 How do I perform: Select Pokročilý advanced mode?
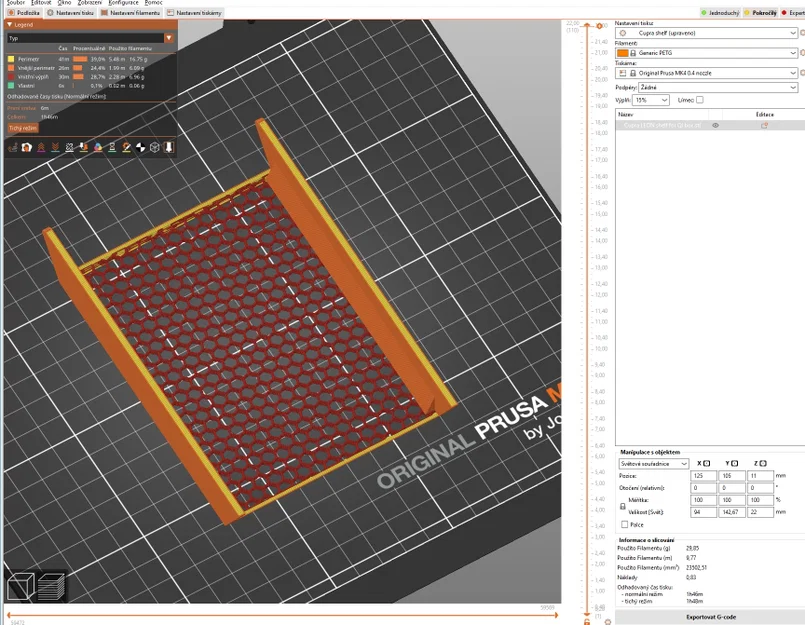[760, 12]
